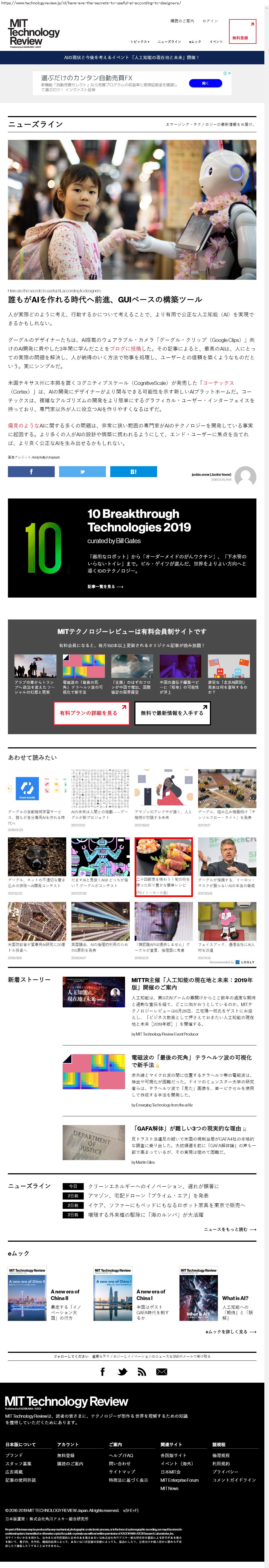Follow the コーテックス link in article
The height and width of the screenshot is (1568, 269).
pyautogui.click(x=218, y=383)
